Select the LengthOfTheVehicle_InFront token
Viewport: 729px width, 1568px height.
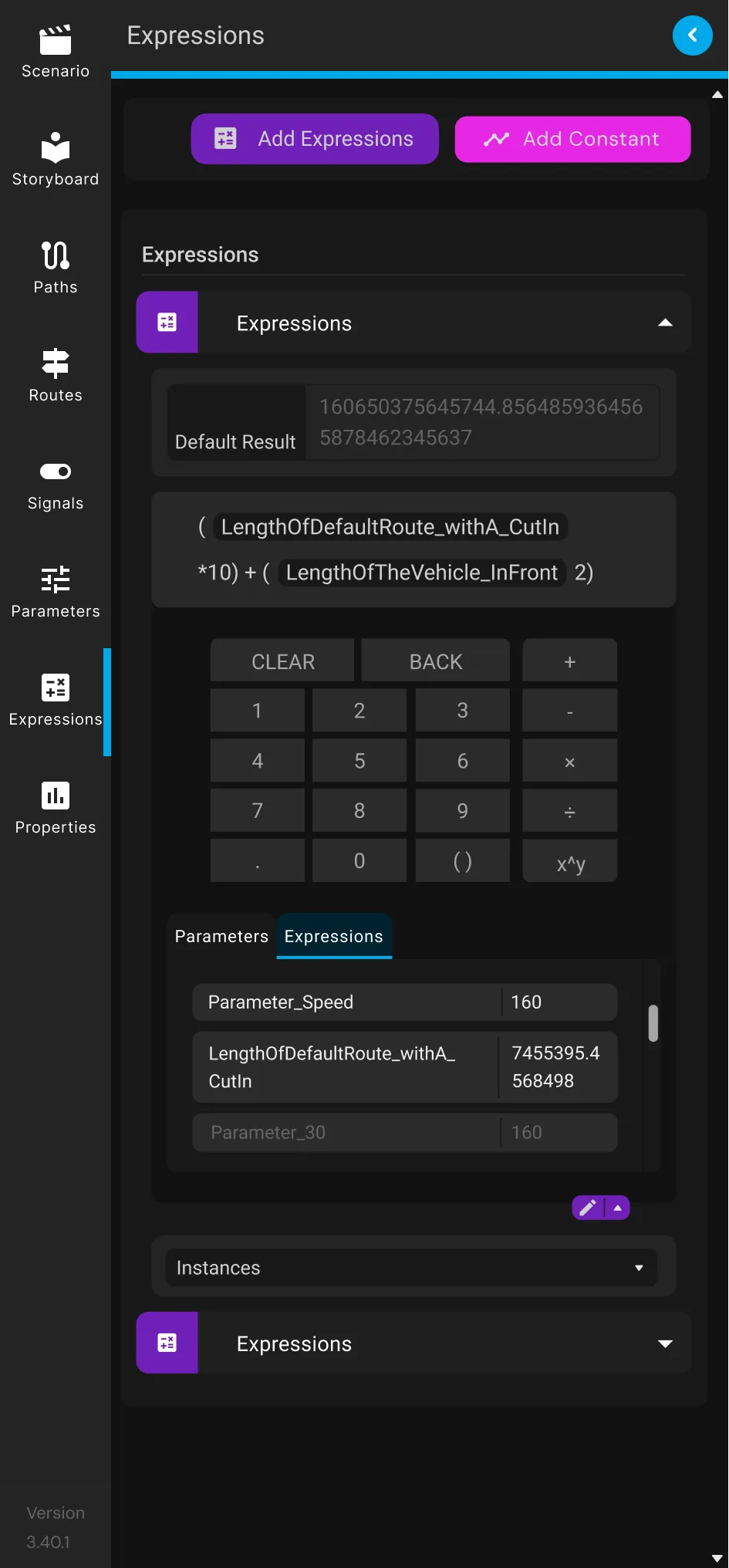point(422,573)
